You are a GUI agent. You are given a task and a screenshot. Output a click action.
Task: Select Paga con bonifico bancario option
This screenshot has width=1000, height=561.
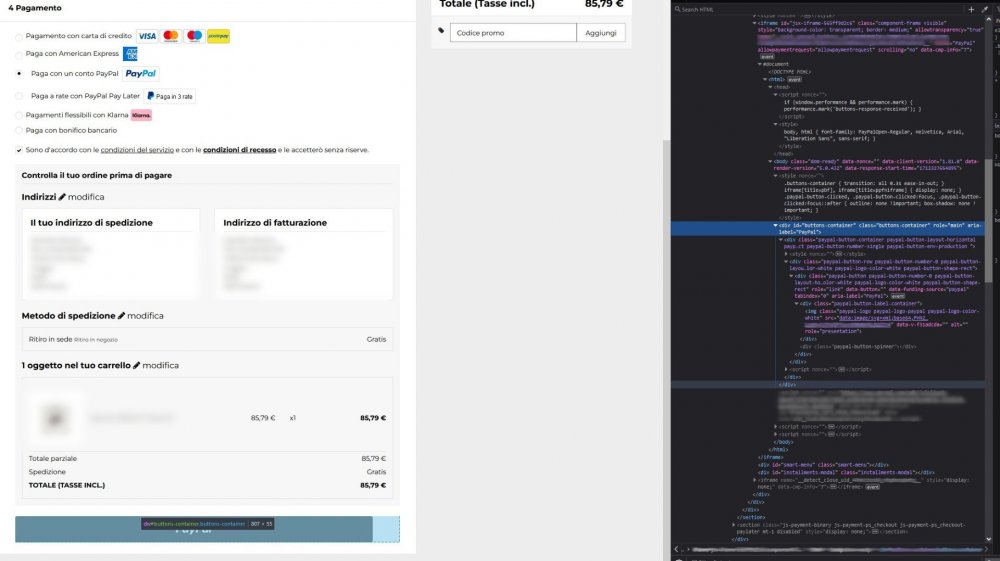[x=18, y=131]
